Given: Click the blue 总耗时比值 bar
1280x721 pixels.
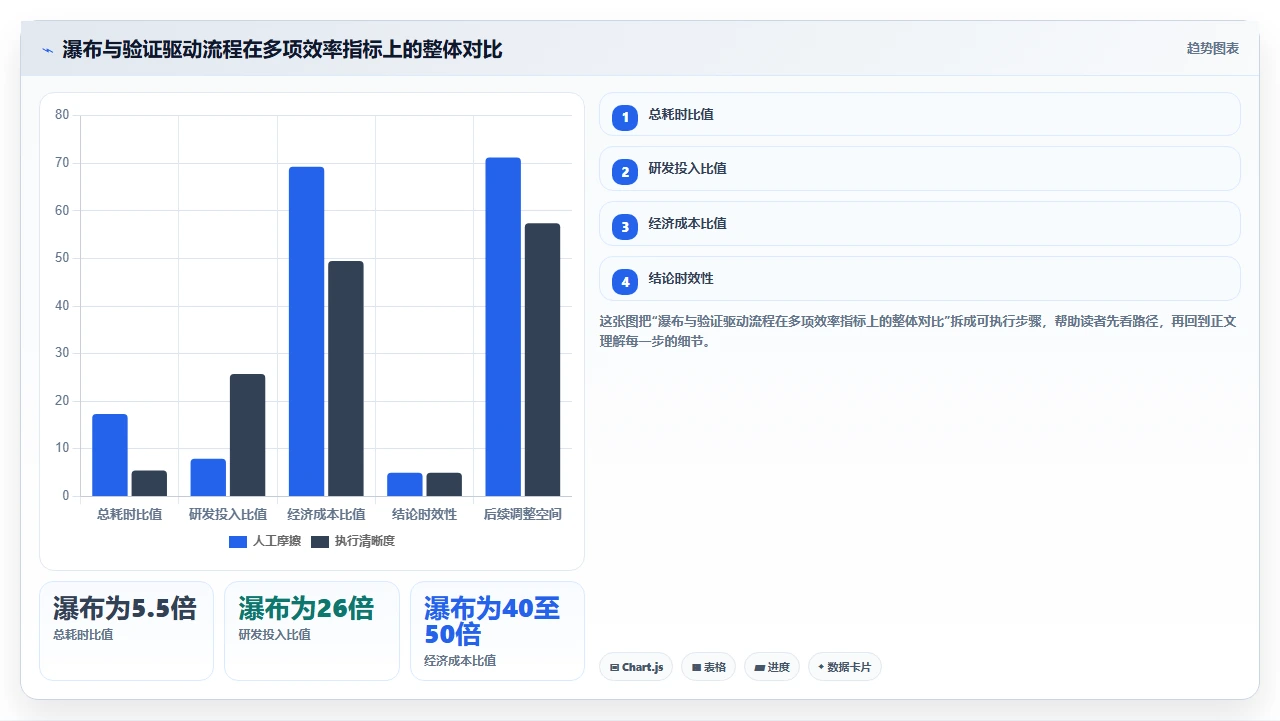Looking at the screenshot, I should pos(110,455).
